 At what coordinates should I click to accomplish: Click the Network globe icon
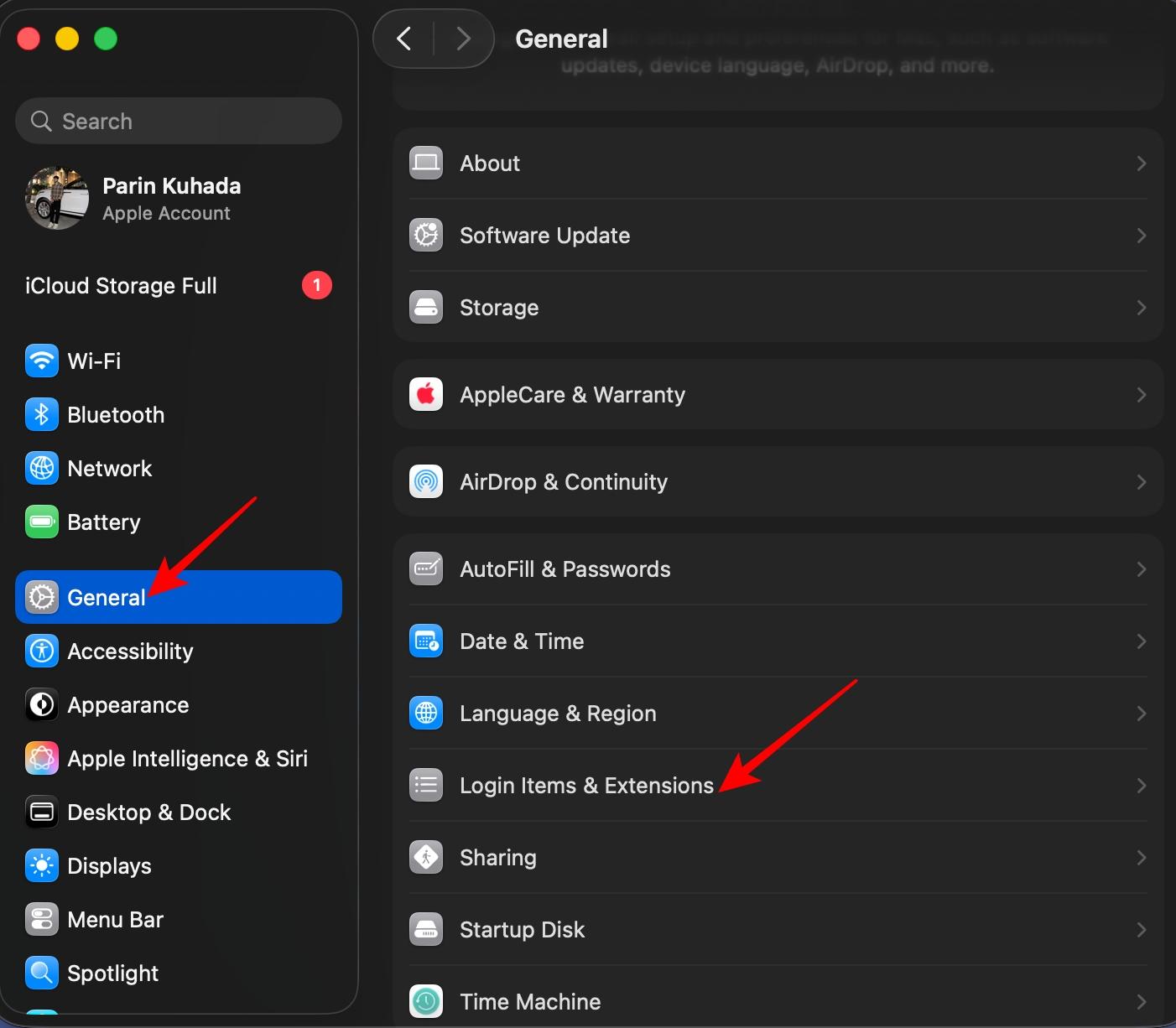42,469
